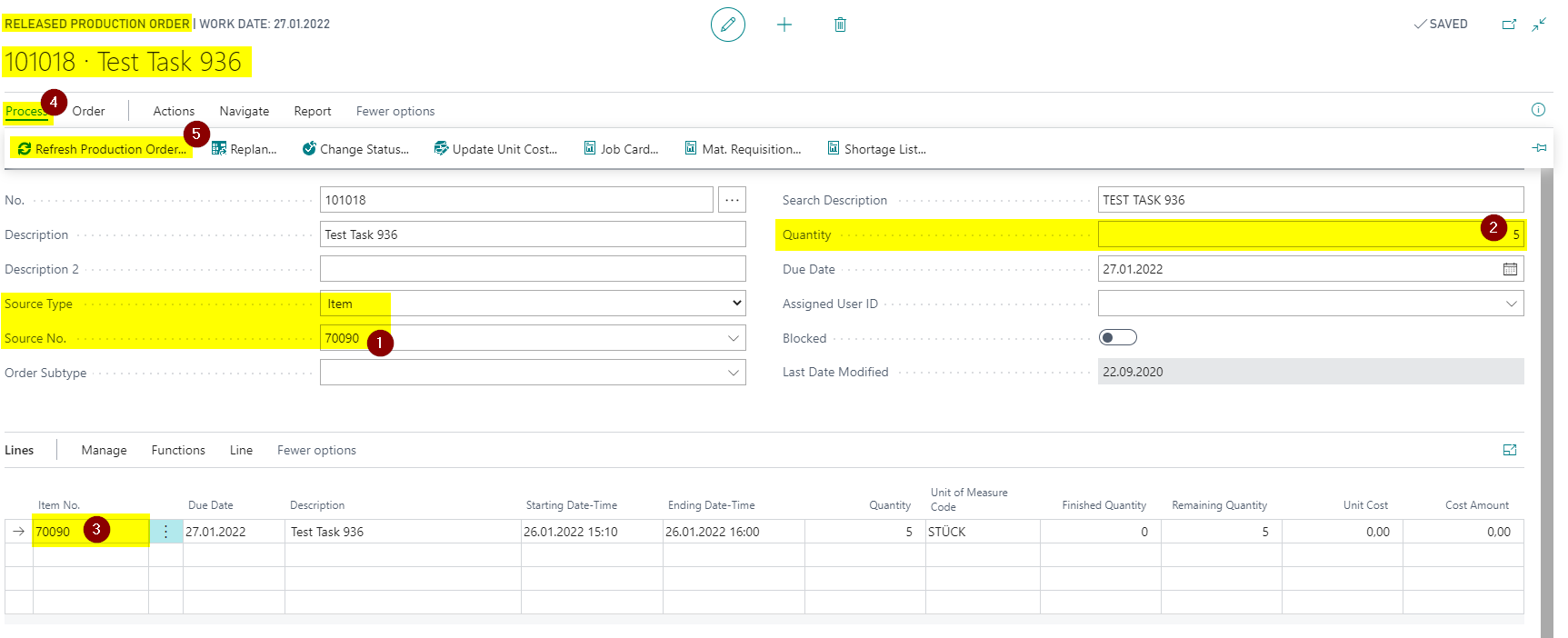Viewport: 1568px width, 638px height.
Task: Click the info circle icon
Action: point(1538,110)
